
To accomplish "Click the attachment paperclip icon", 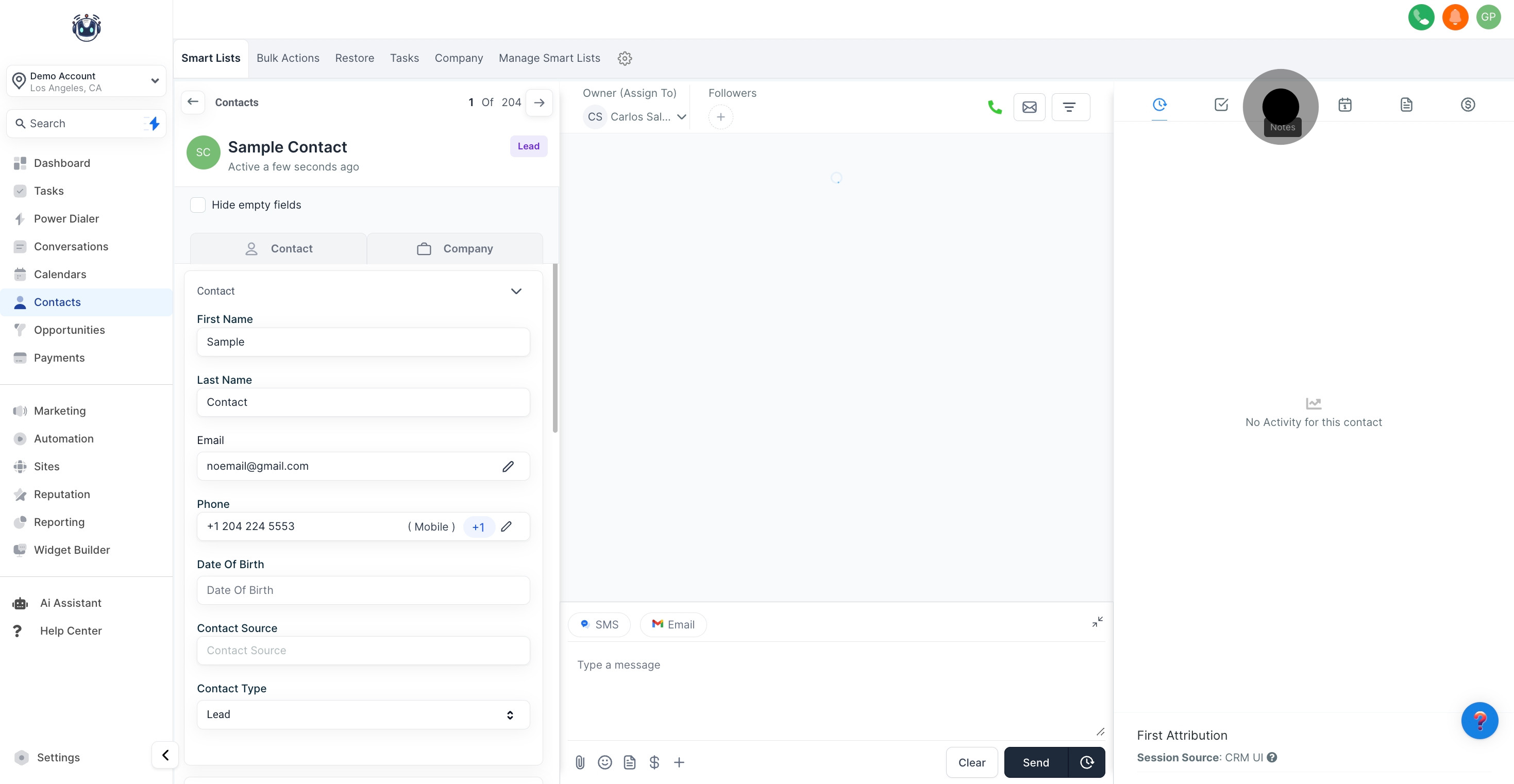I will [x=580, y=762].
